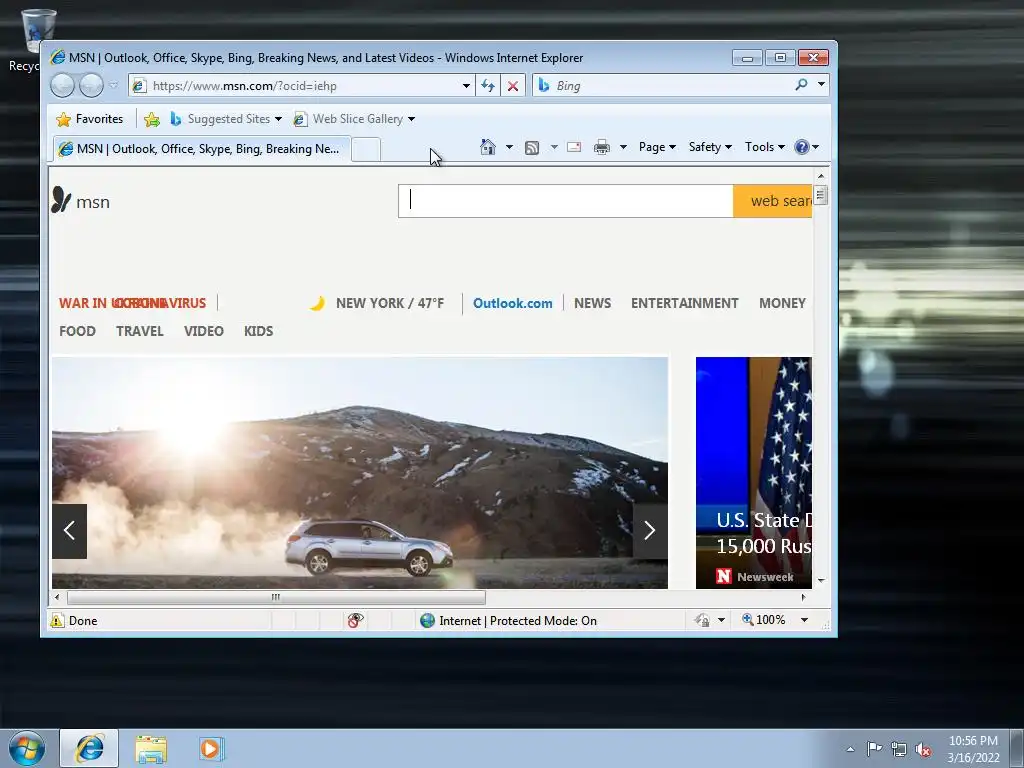Click the horizontal scrollbar thumb
1024x768 pixels.
point(276,597)
